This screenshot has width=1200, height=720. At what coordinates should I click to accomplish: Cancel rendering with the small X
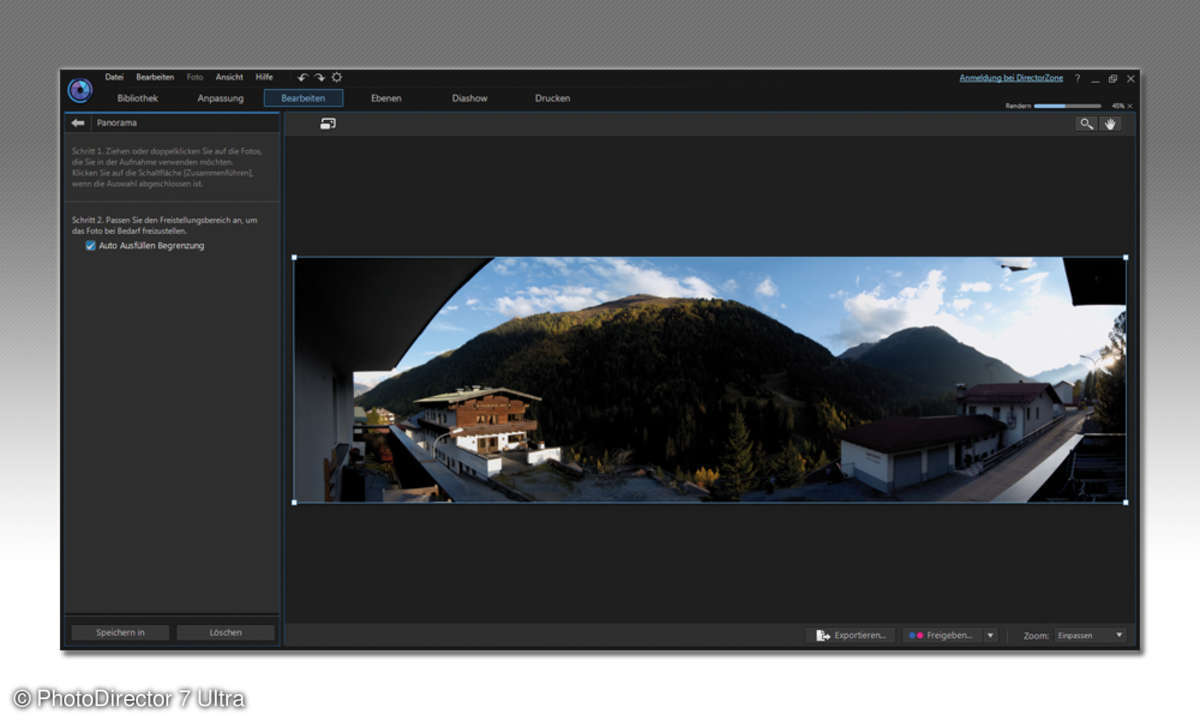coord(1130,105)
